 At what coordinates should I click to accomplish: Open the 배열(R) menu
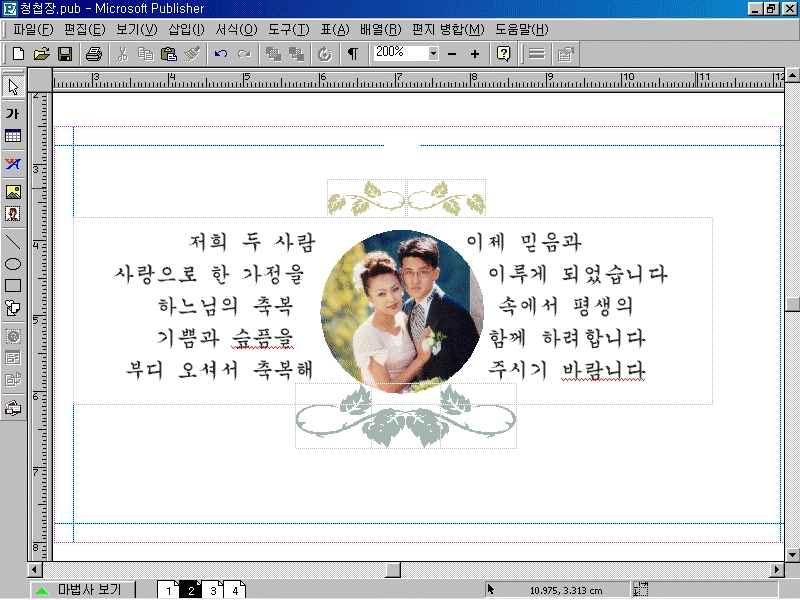click(381, 30)
